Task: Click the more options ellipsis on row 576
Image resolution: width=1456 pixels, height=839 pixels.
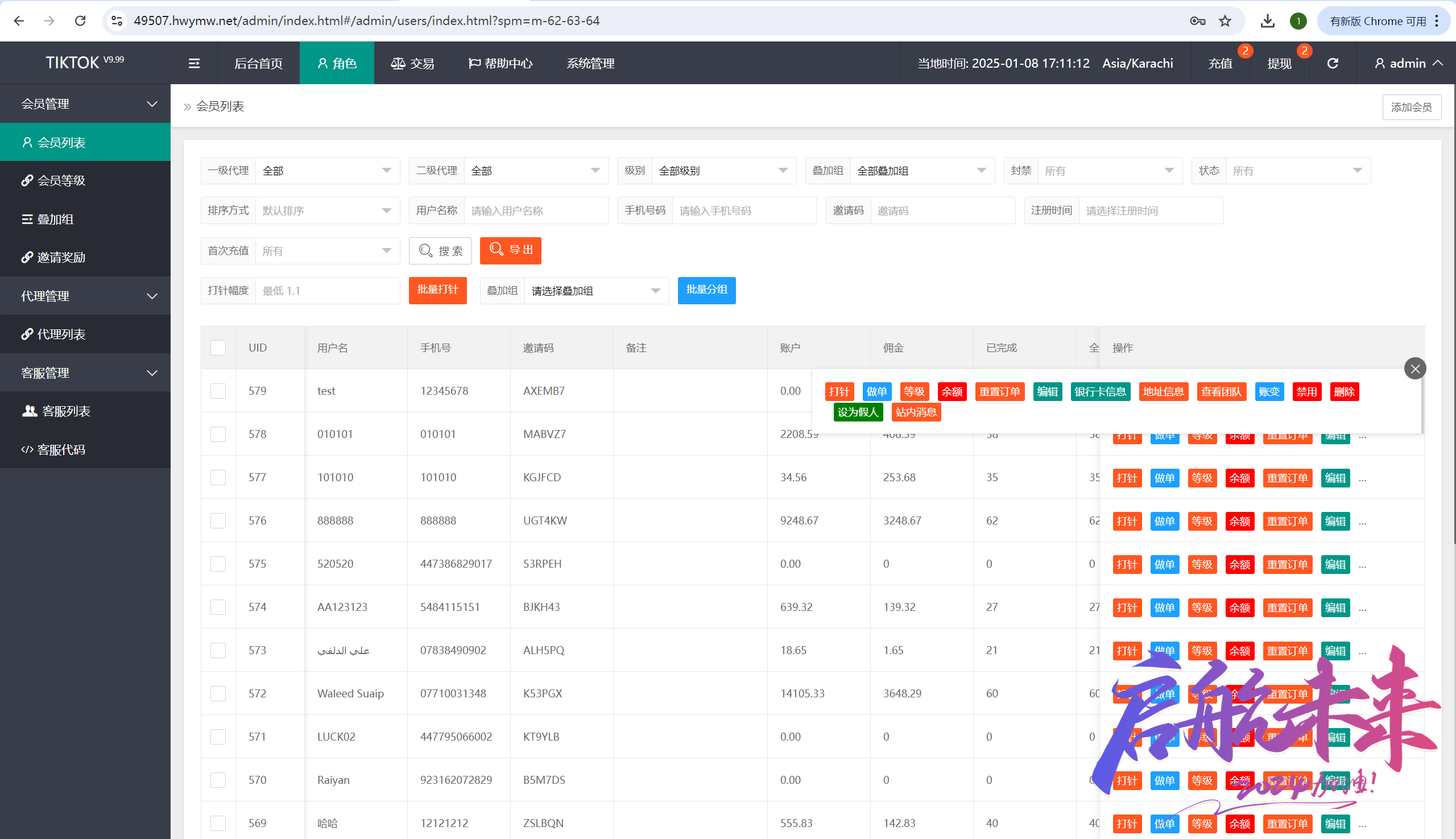Action: [x=1363, y=522]
